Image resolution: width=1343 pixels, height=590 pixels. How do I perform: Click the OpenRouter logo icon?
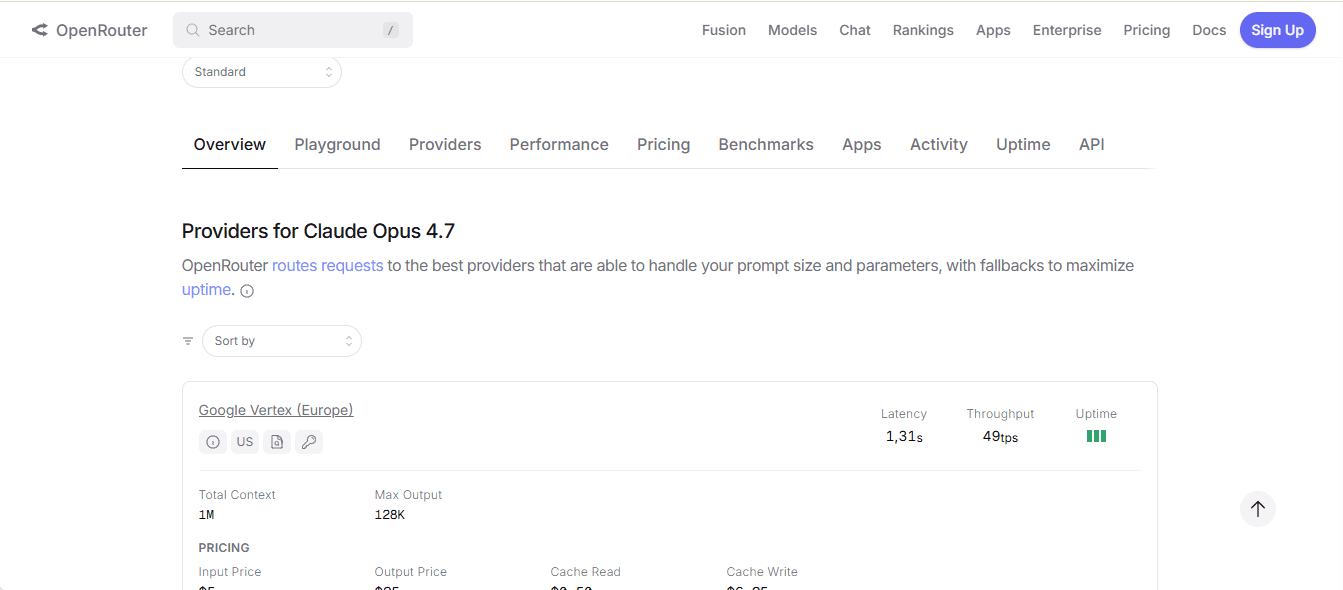pos(39,30)
